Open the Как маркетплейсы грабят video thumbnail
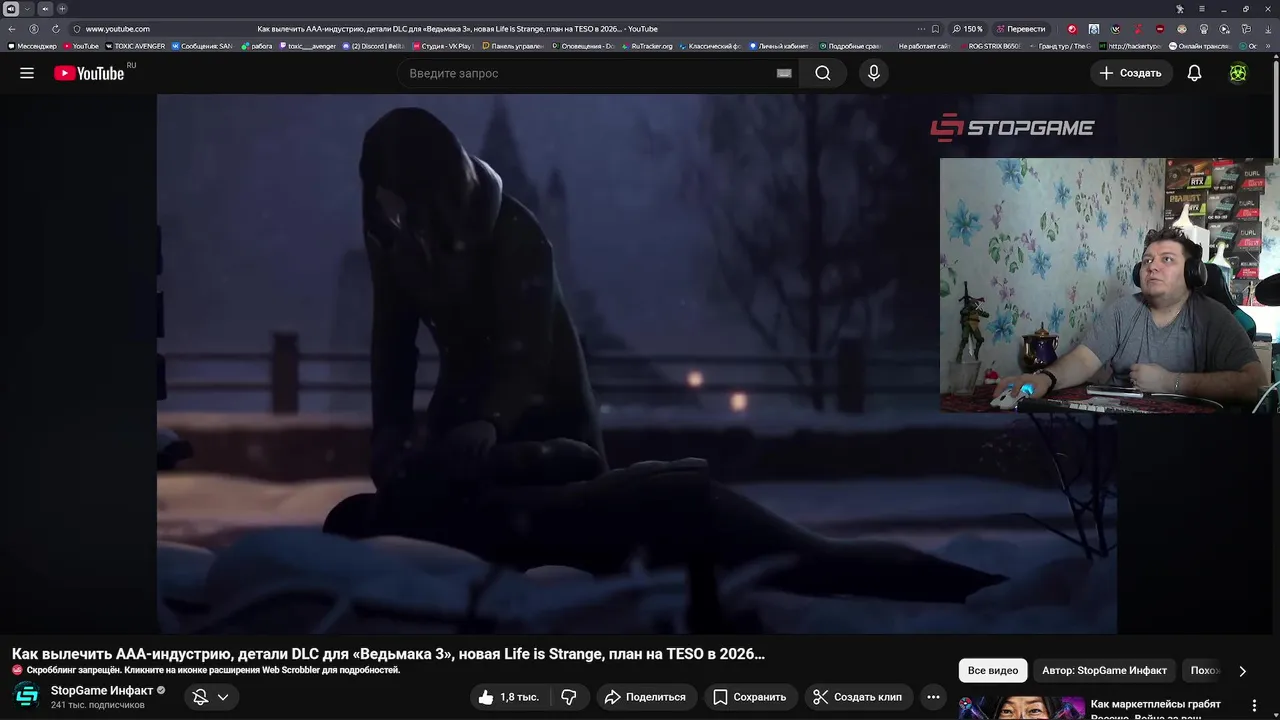Viewport: 1280px width, 720px height. (x=1021, y=708)
